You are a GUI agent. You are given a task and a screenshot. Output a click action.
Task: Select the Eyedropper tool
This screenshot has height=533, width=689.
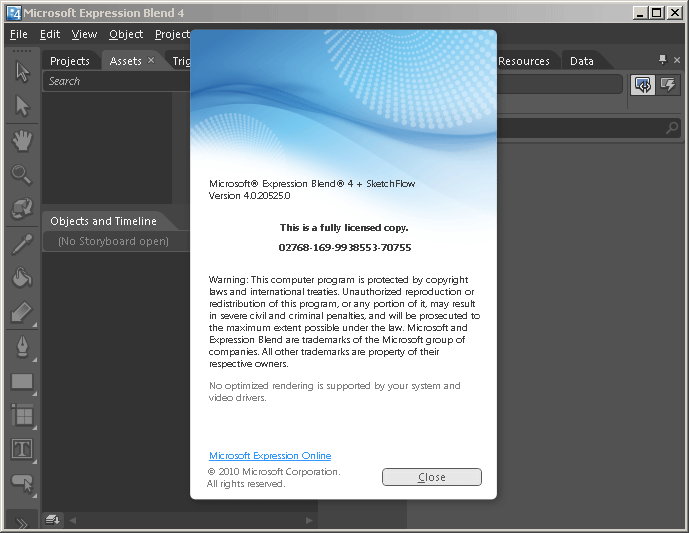pyautogui.click(x=22, y=244)
